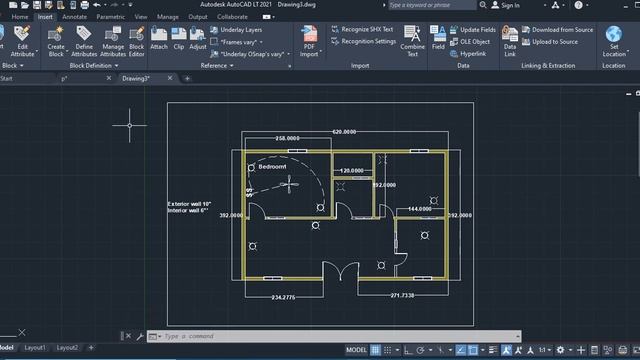Insert a Field
640x360 pixels.
(x=438, y=38)
